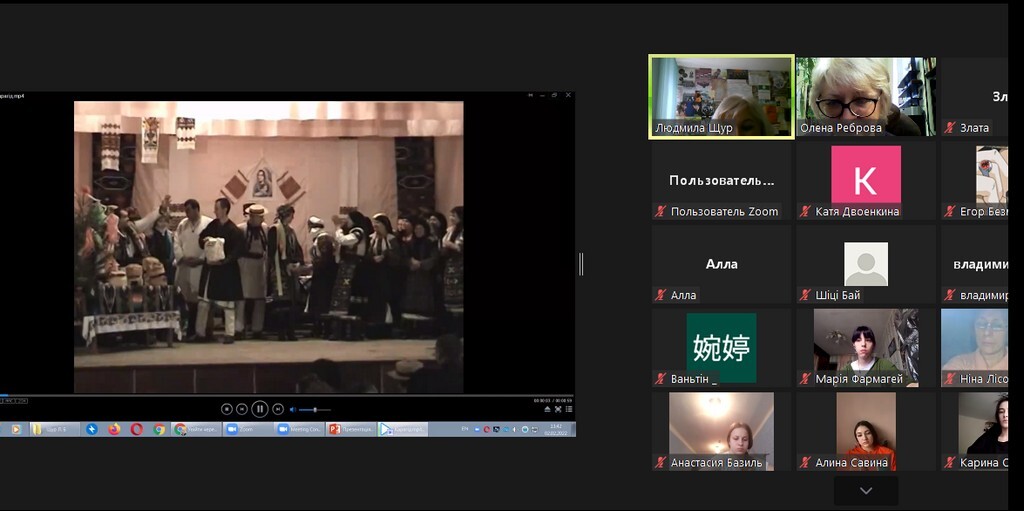Launch Chrome from the pinned taskbar icon

click(x=159, y=429)
